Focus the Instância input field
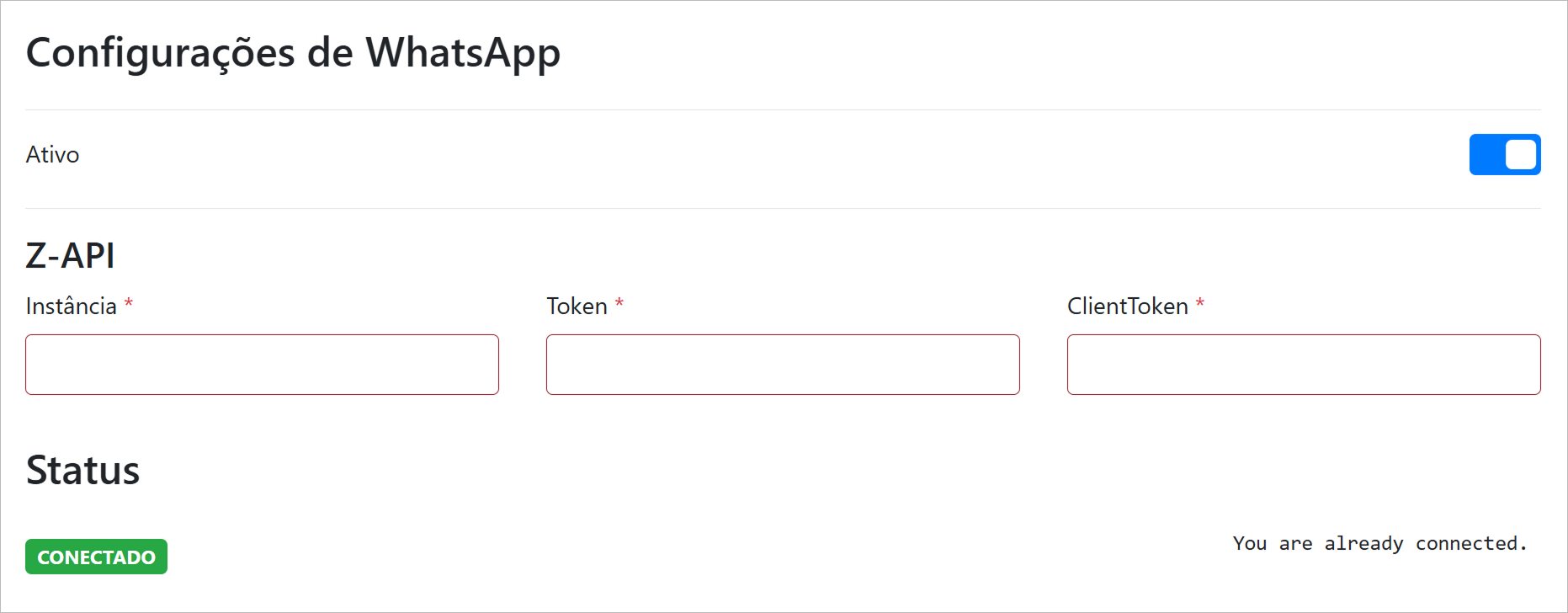Image resolution: width=1568 pixels, height=613 pixels. coord(262,365)
